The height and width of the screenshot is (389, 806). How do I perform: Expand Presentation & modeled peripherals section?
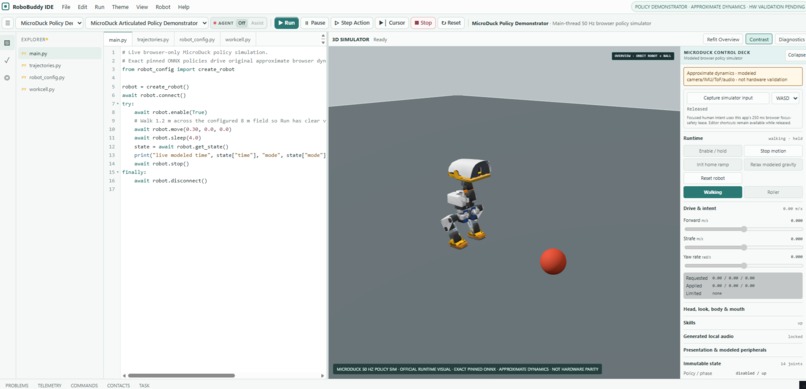pyautogui.click(x=743, y=350)
